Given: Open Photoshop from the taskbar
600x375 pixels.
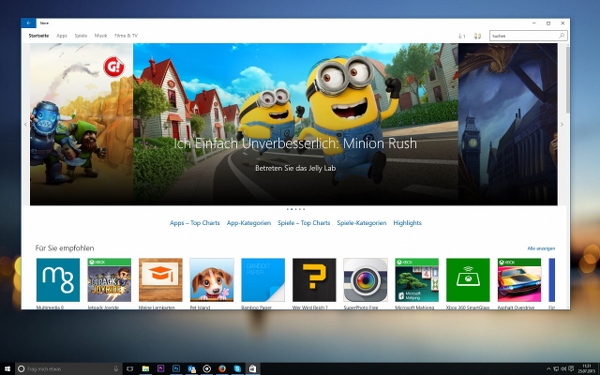Looking at the screenshot, I should [x=176, y=369].
